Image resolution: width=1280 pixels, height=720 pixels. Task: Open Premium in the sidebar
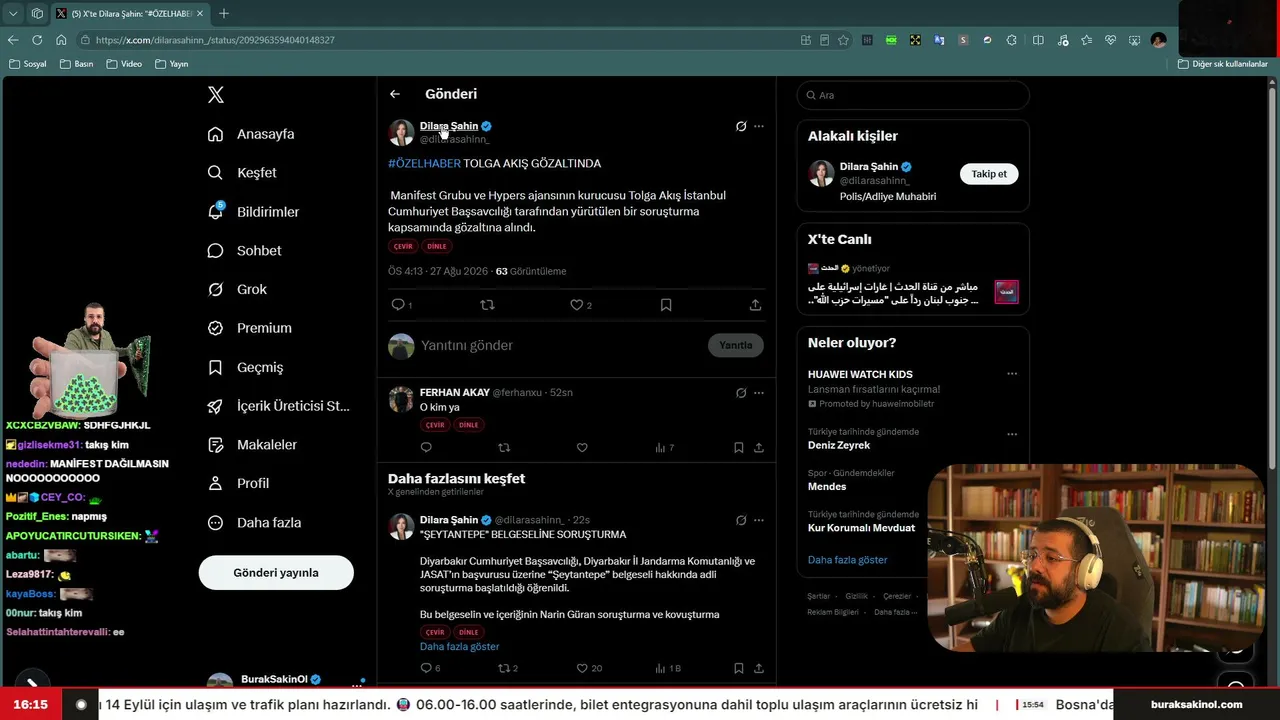tap(249, 328)
